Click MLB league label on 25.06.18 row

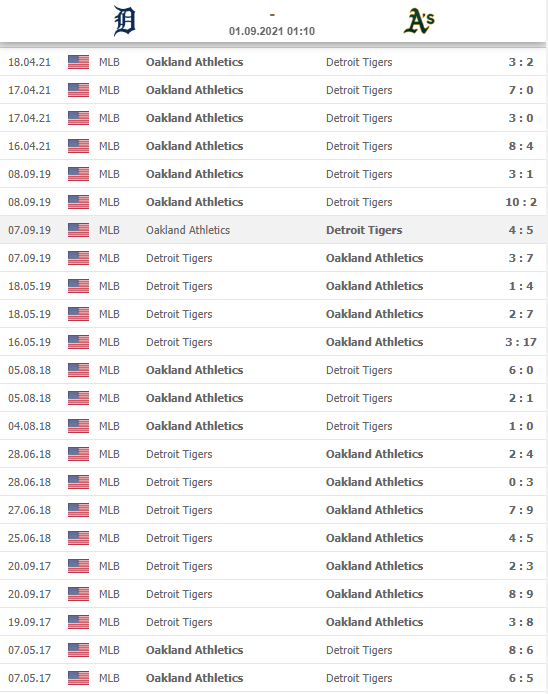[109, 538]
